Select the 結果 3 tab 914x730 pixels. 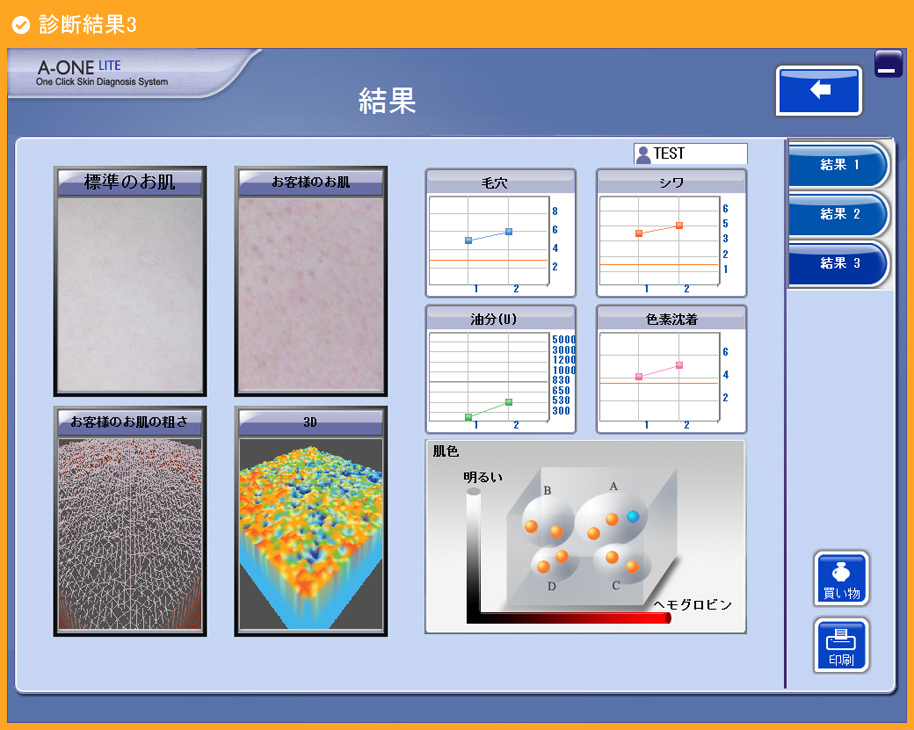838,263
